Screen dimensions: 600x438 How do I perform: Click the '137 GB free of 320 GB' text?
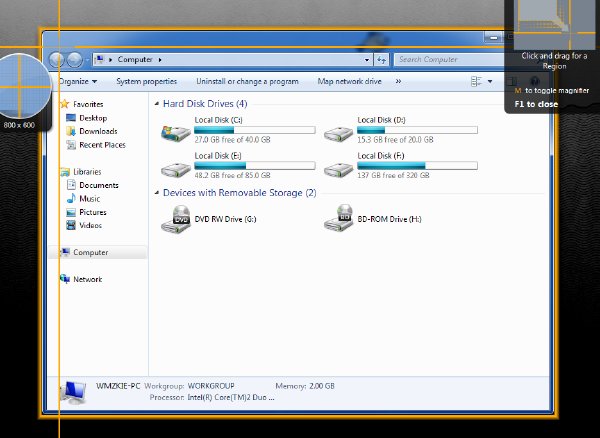[393, 176]
